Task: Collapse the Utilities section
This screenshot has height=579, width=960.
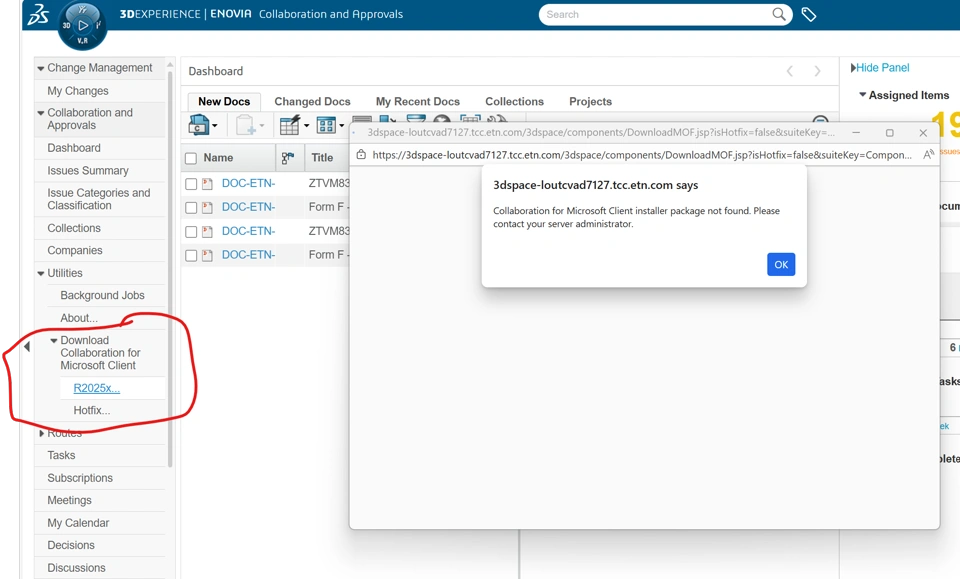Action: pyautogui.click(x=40, y=274)
